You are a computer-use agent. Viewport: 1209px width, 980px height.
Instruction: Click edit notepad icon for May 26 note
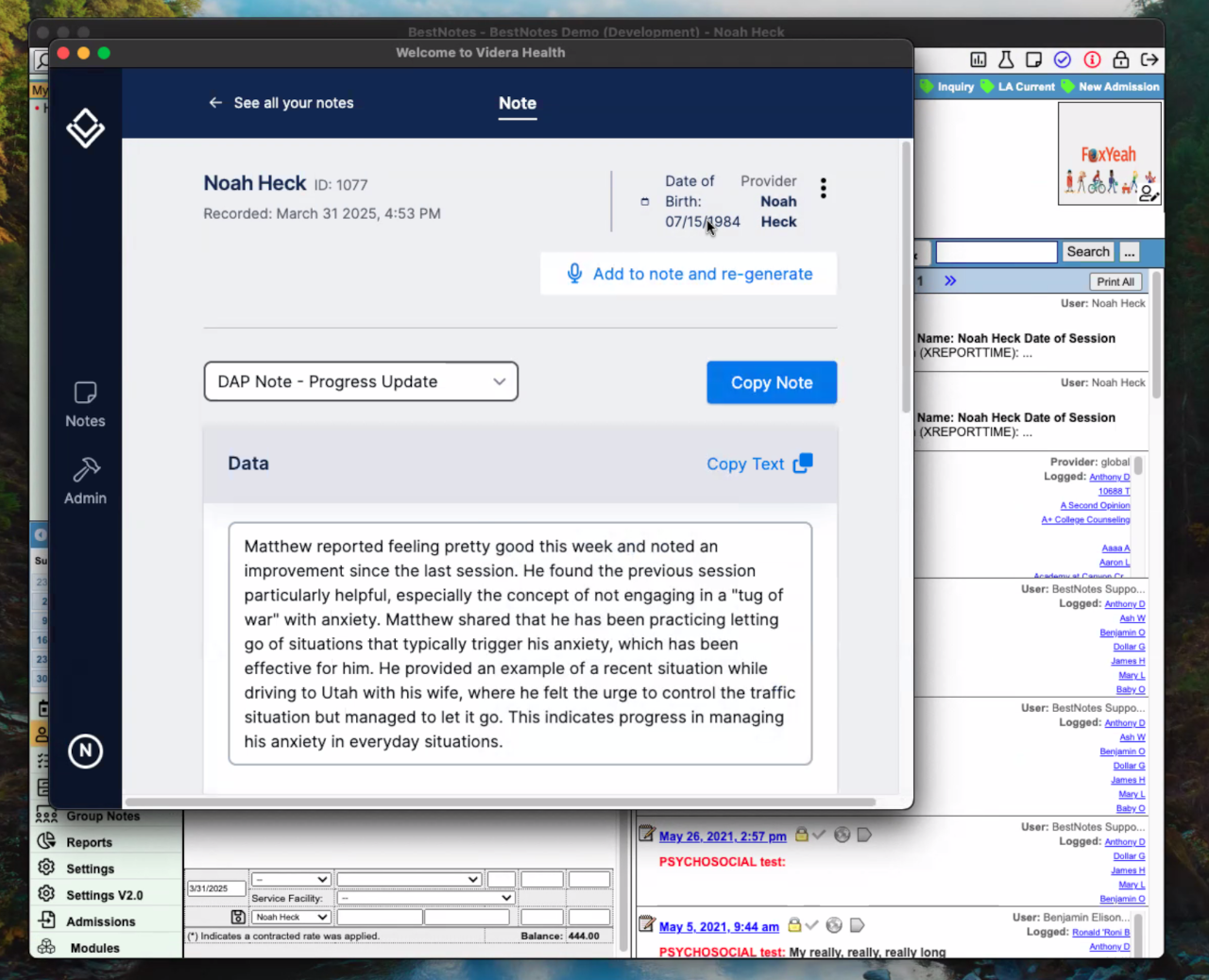tap(647, 834)
